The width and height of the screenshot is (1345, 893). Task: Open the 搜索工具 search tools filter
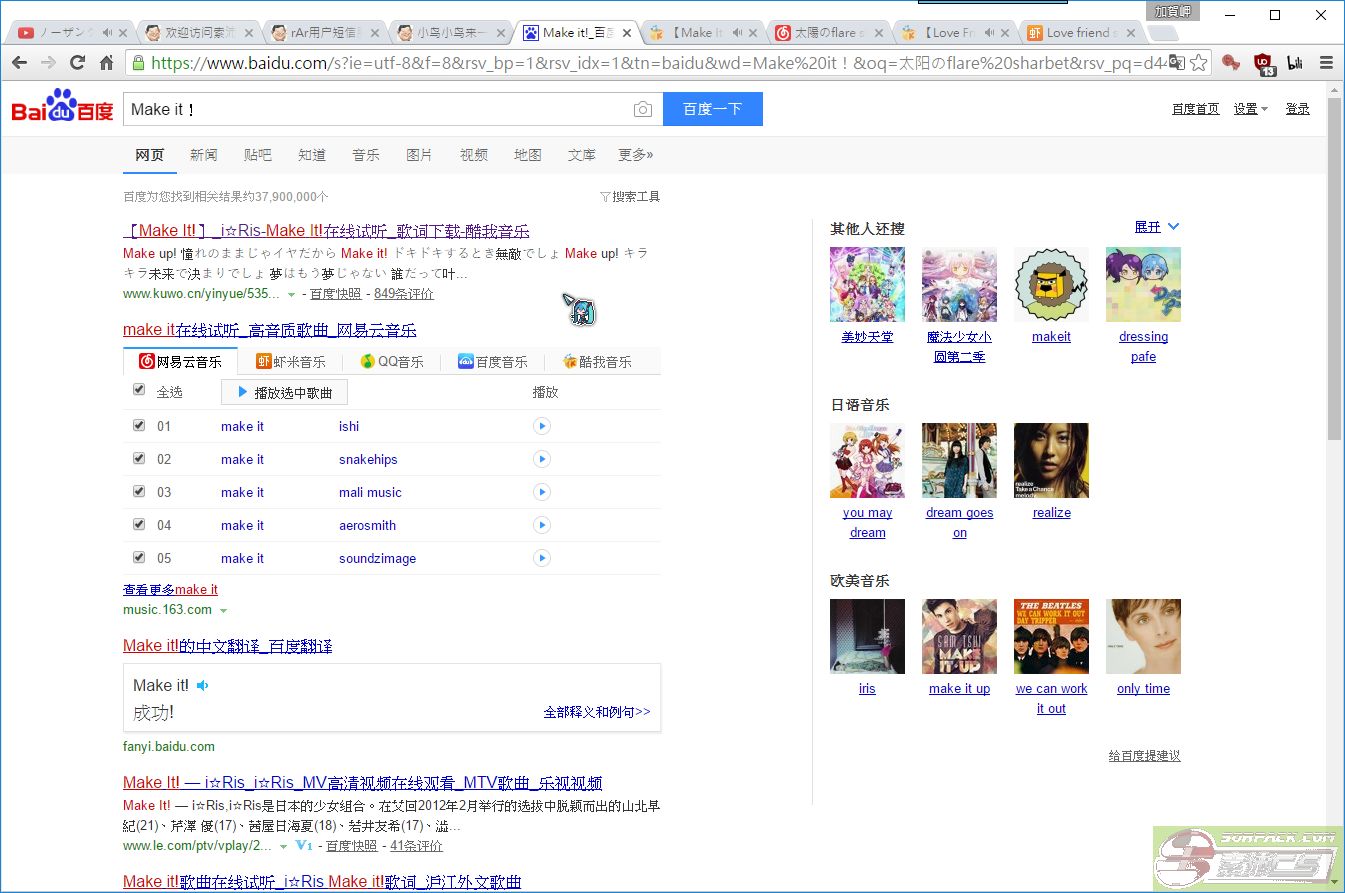point(630,197)
